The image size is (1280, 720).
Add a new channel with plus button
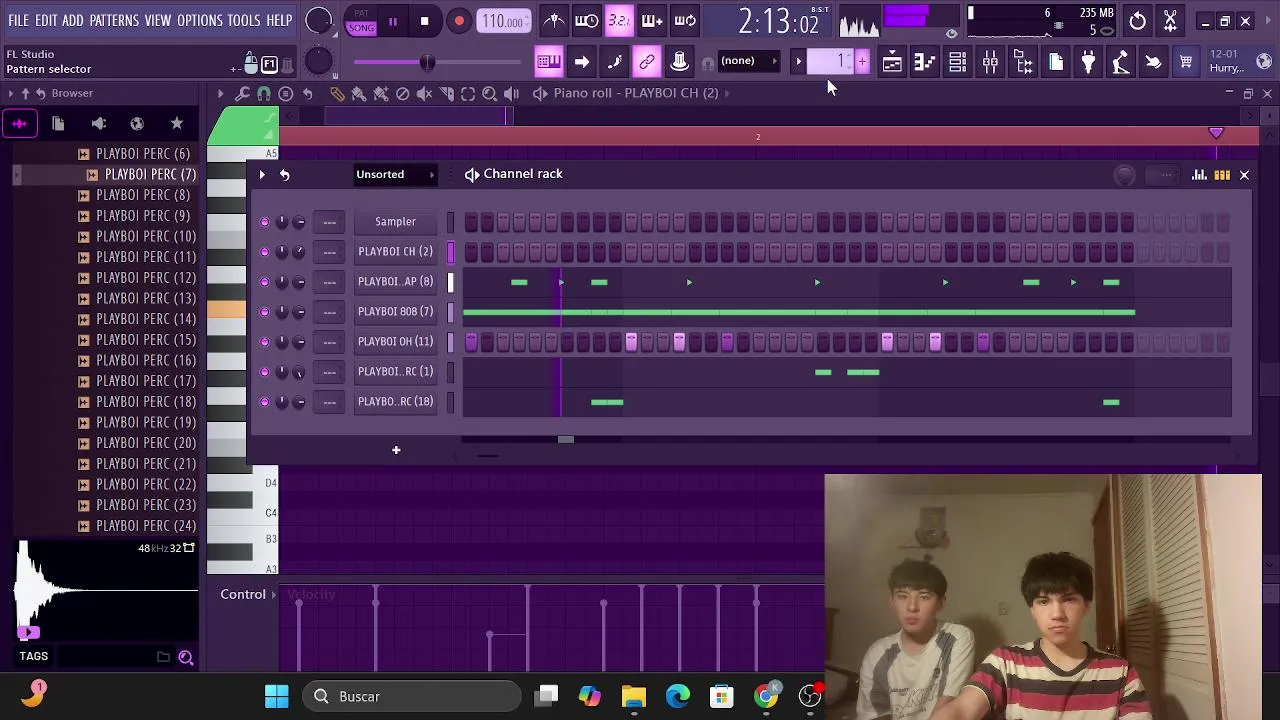point(396,450)
